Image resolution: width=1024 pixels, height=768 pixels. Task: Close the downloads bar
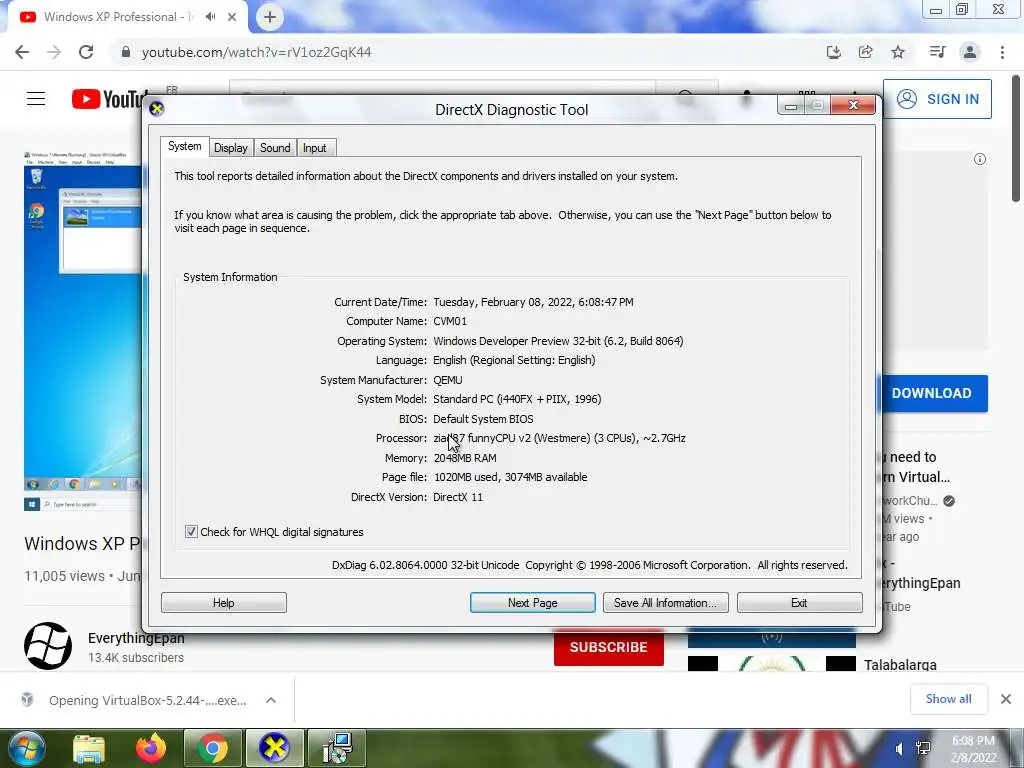tap(1006, 699)
